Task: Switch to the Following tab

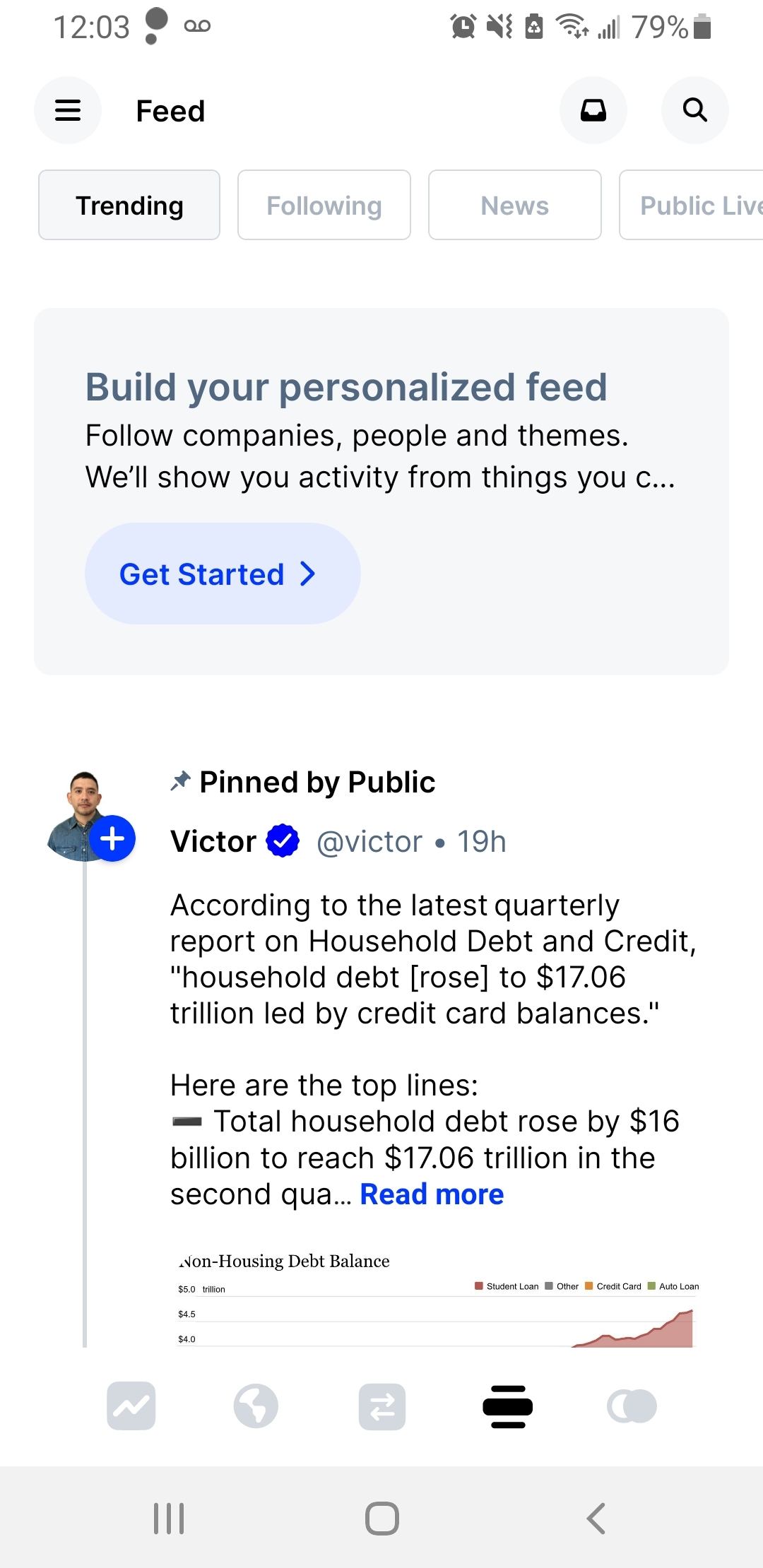Action: click(324, 206)
